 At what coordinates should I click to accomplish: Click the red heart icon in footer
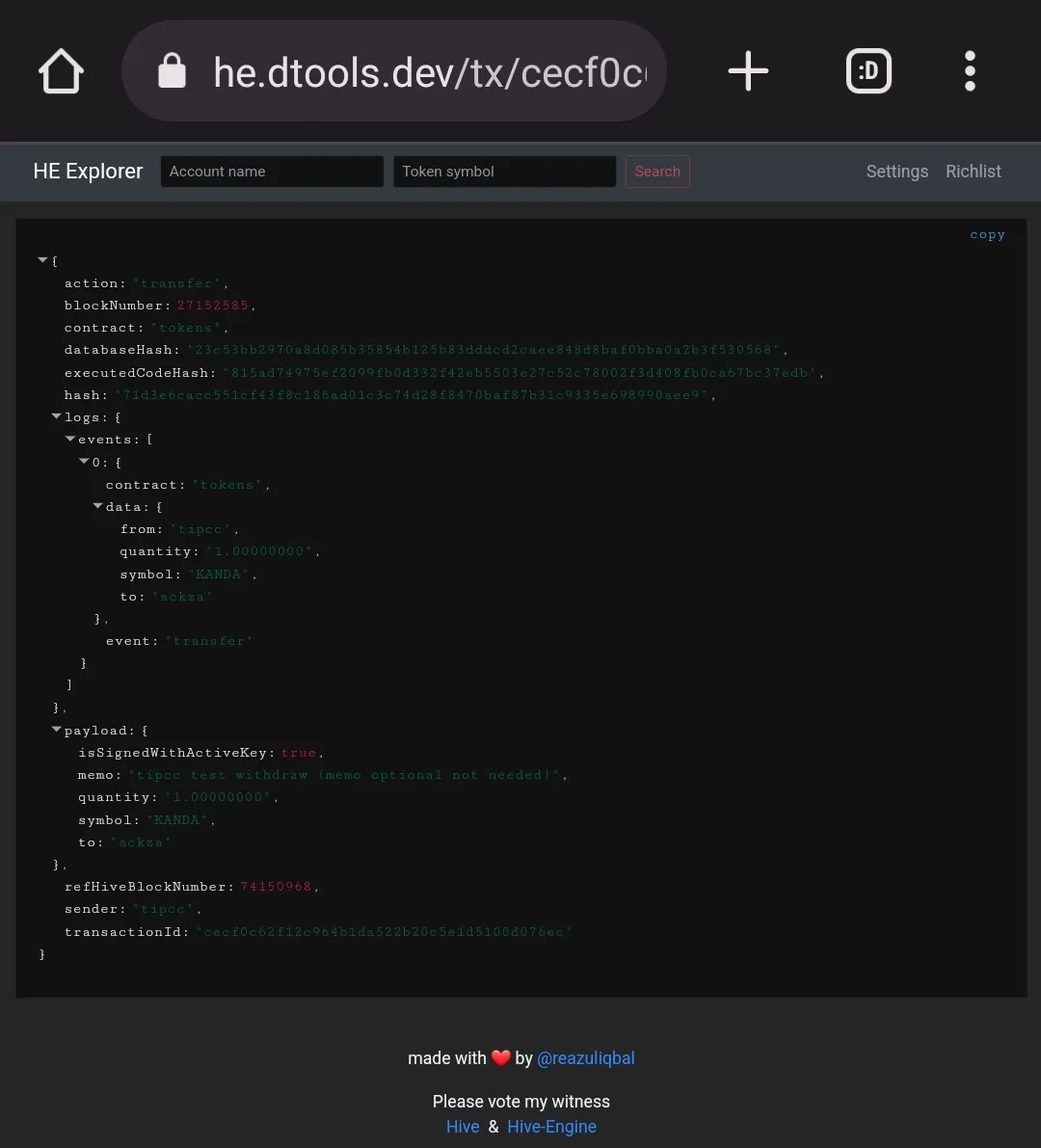tap(500, 1058)
